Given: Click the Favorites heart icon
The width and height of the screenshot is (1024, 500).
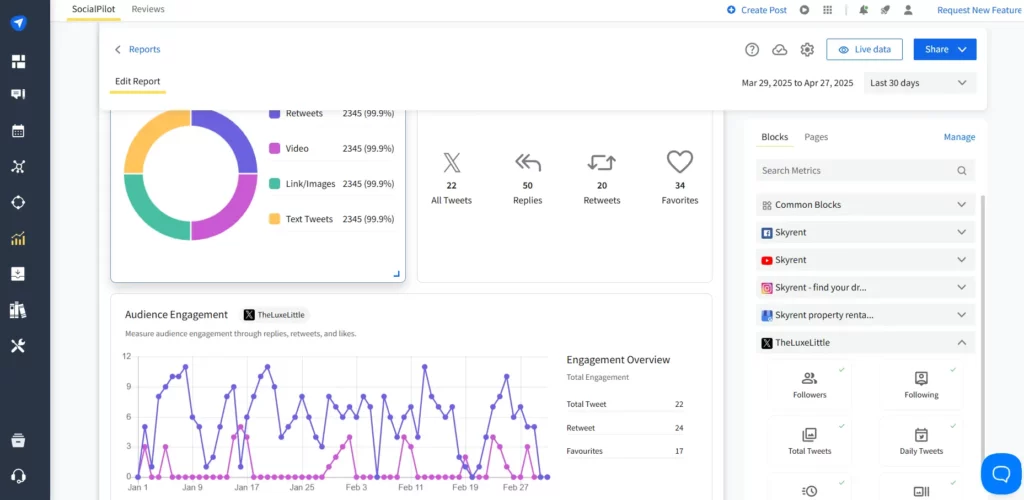Looking at the screenshot, I should pos(679,161).
